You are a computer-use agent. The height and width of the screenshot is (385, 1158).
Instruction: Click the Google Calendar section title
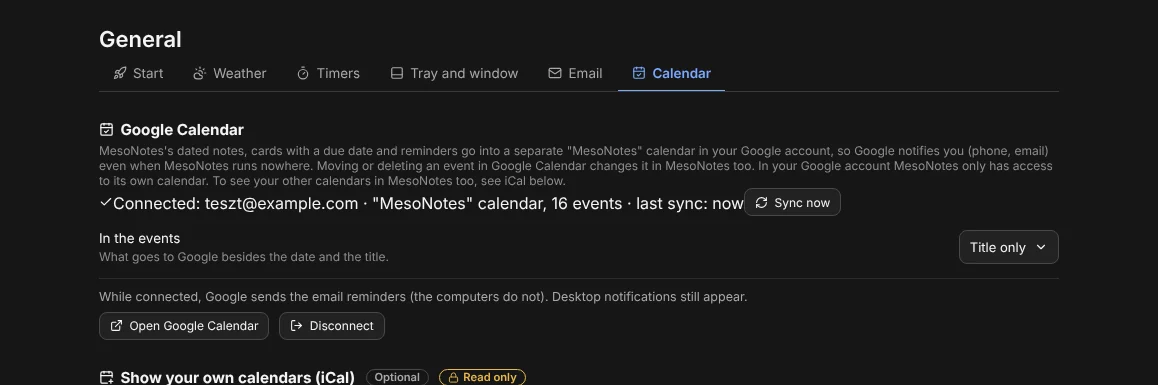point(182,130)
